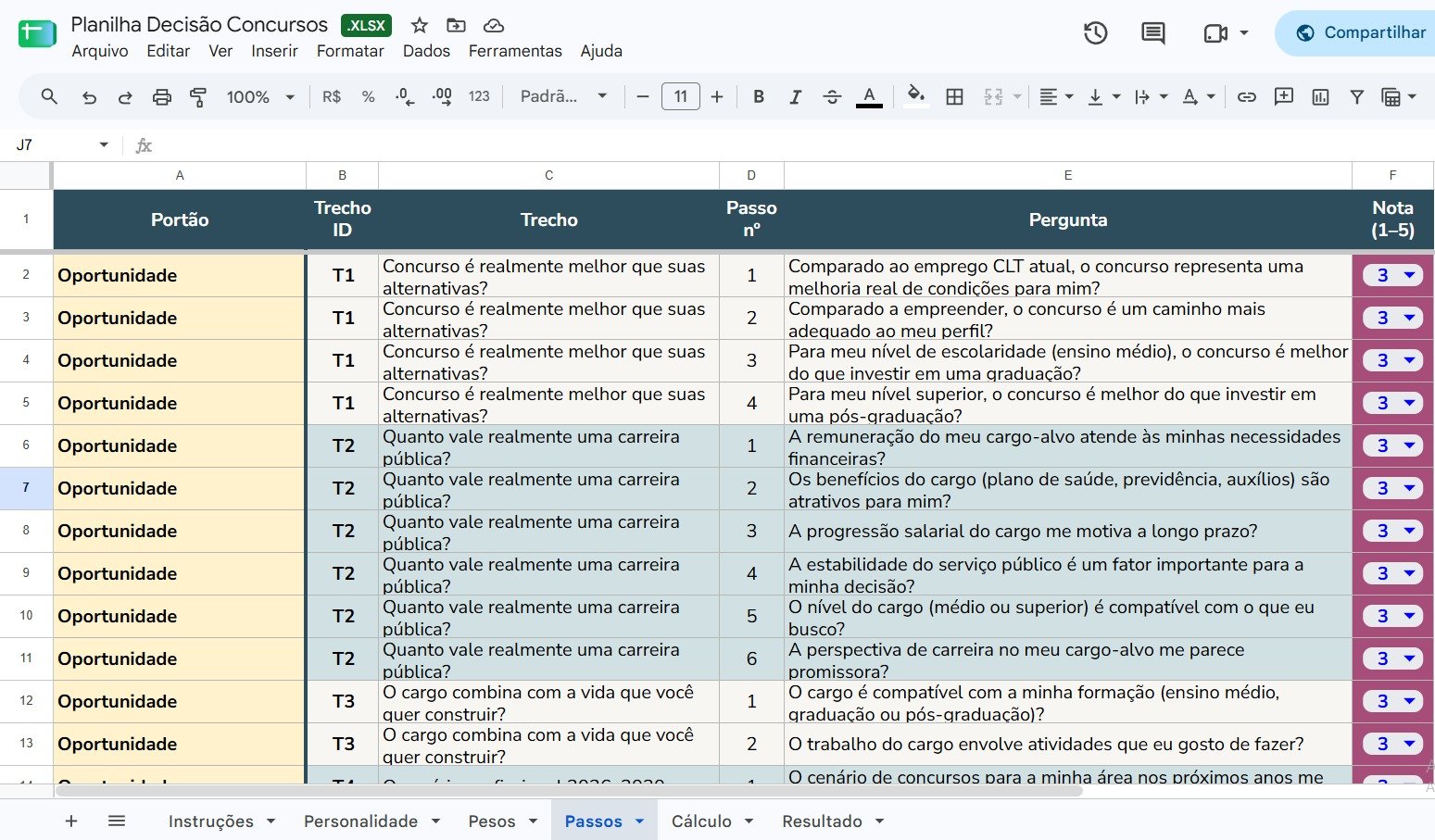Insert a comment
The height and width of the screenshot is (840, 1435).
click(x=1284, y=96)
